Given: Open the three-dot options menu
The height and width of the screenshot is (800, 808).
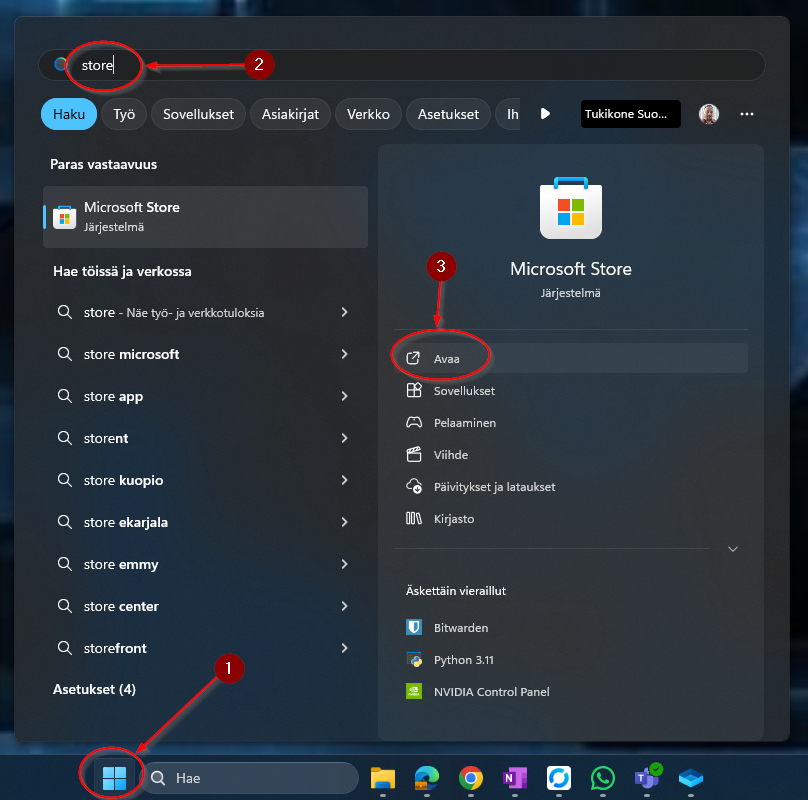Looking at the screenshot, I should tap(747, 114).
